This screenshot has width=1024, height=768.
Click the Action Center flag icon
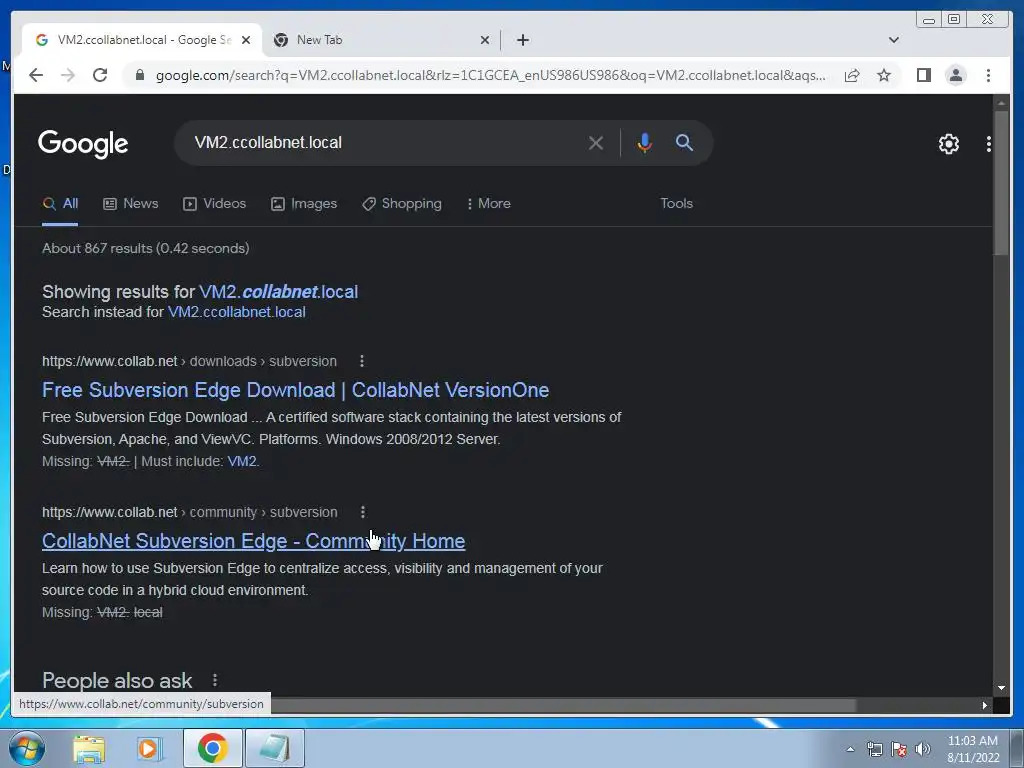(x=899, y=749)
